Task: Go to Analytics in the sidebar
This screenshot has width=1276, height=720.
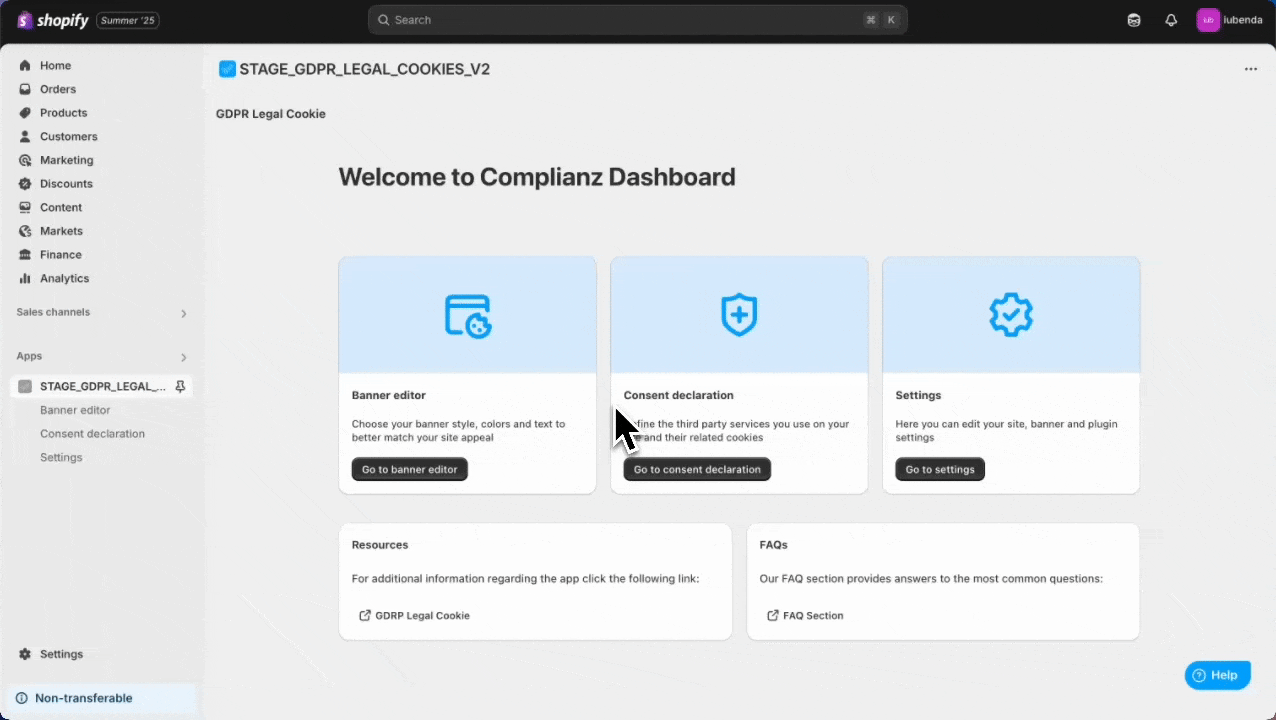Action: pyautogui.click(x=65, y=278)
